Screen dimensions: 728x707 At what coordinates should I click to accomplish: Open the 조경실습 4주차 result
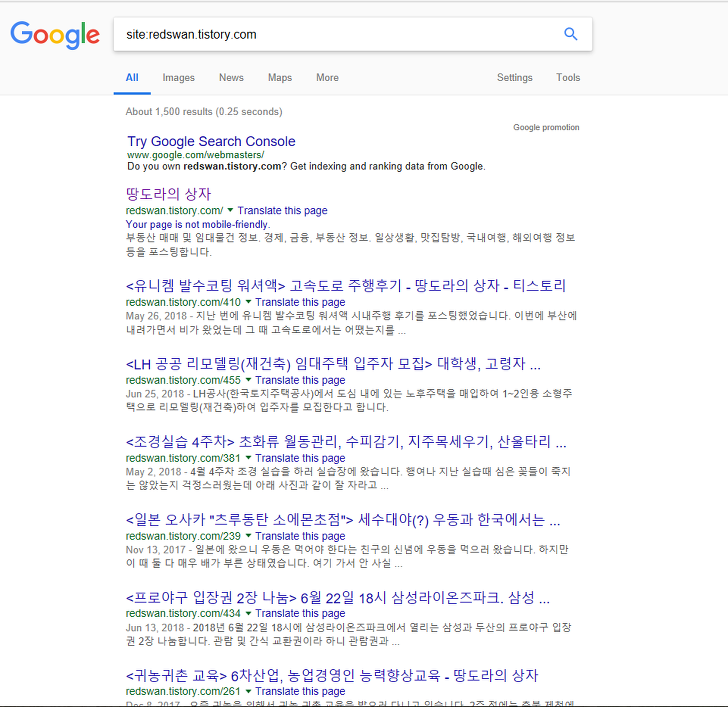point(346,441)
